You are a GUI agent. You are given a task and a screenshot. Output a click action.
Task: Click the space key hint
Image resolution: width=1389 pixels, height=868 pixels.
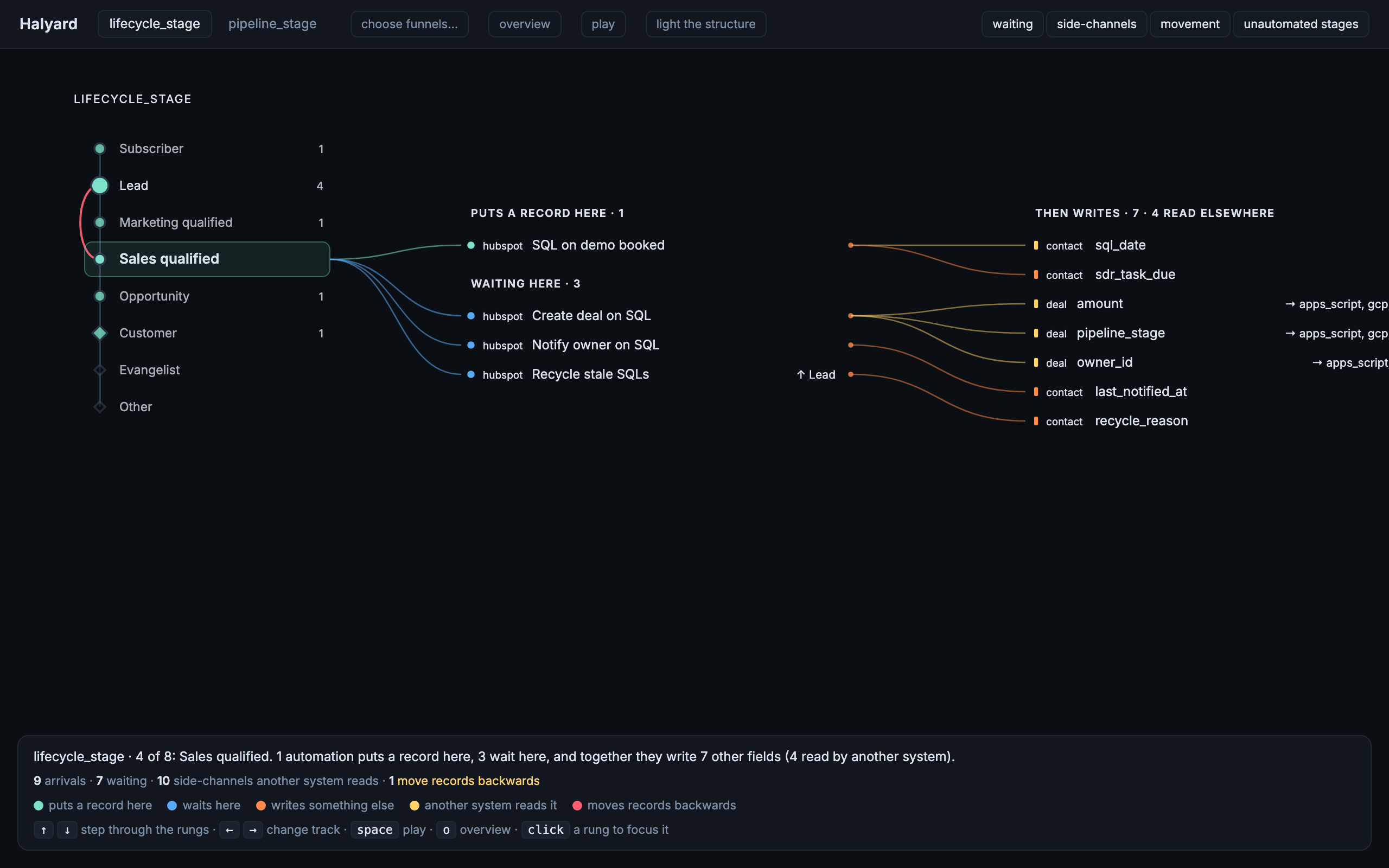tap(375, 829)
